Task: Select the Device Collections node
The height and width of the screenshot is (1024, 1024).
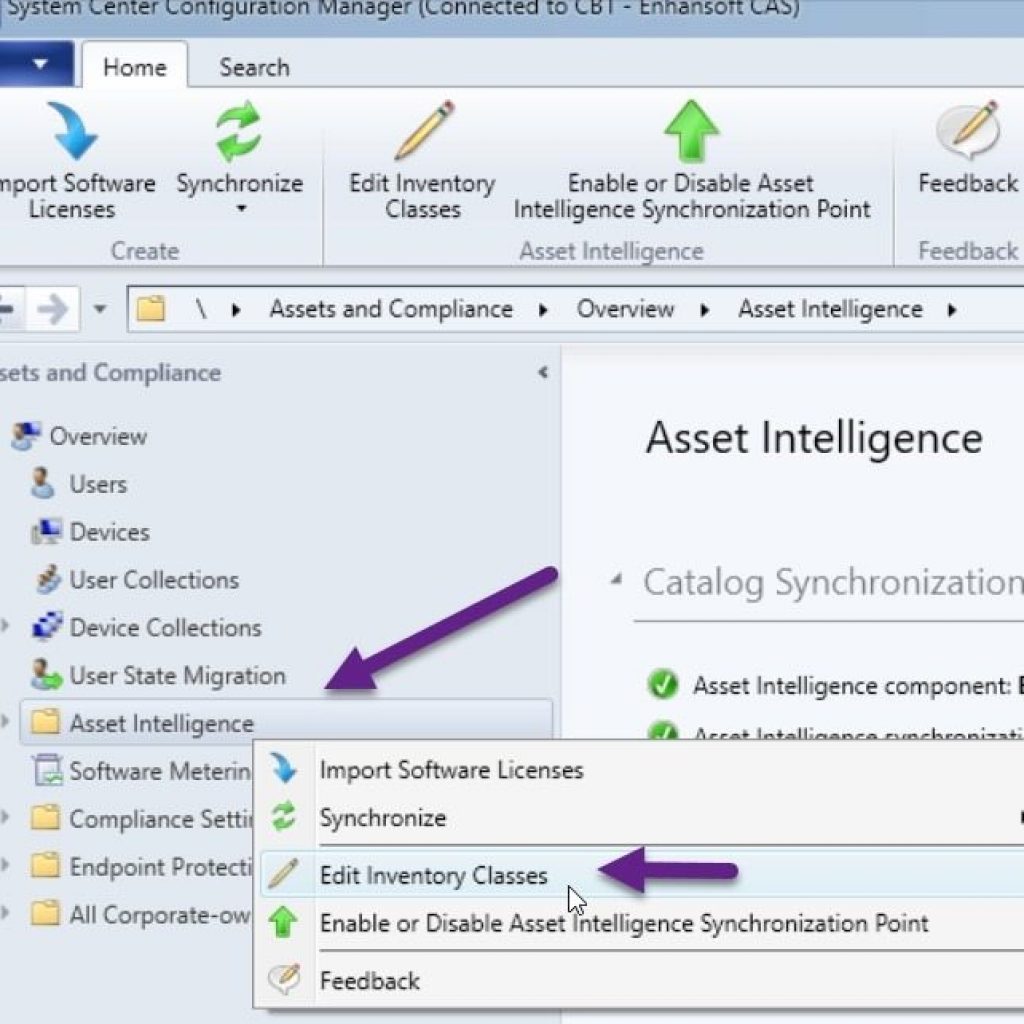Action: [147, 628]
